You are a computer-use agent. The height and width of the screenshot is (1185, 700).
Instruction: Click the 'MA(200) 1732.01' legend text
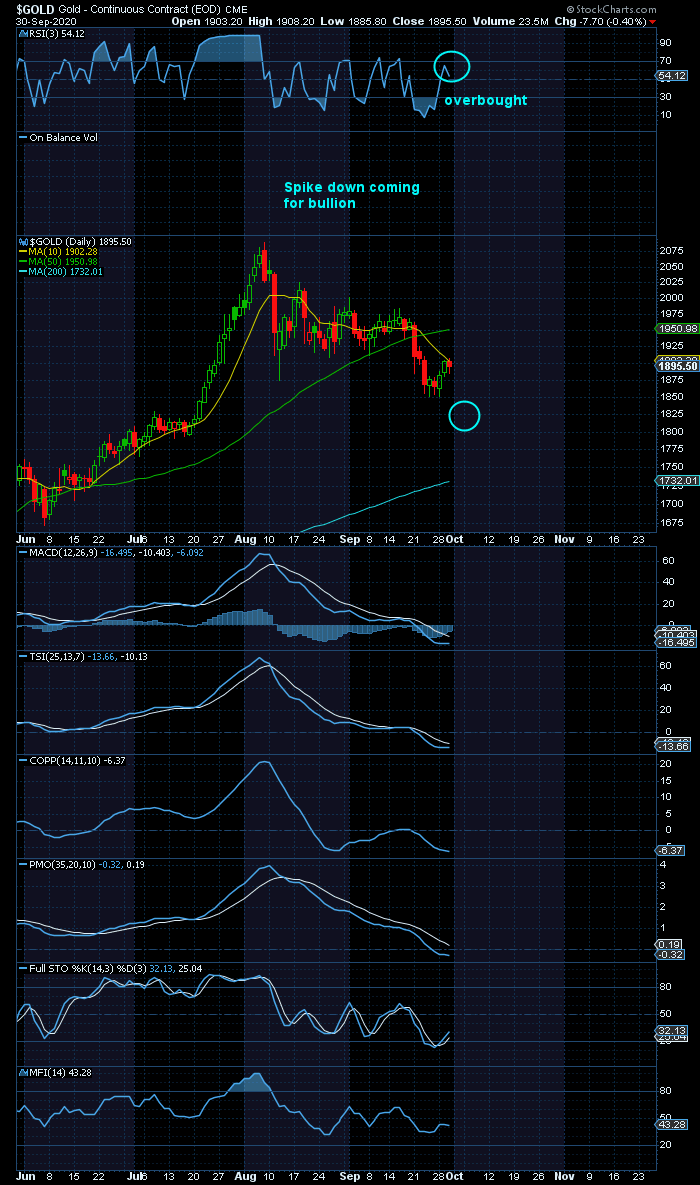tap(67, 271)
